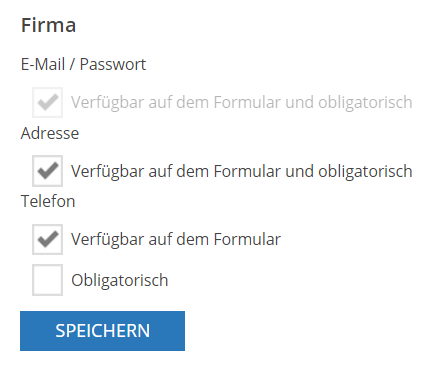Click the 'Adresse' section label

pos(50,133)
